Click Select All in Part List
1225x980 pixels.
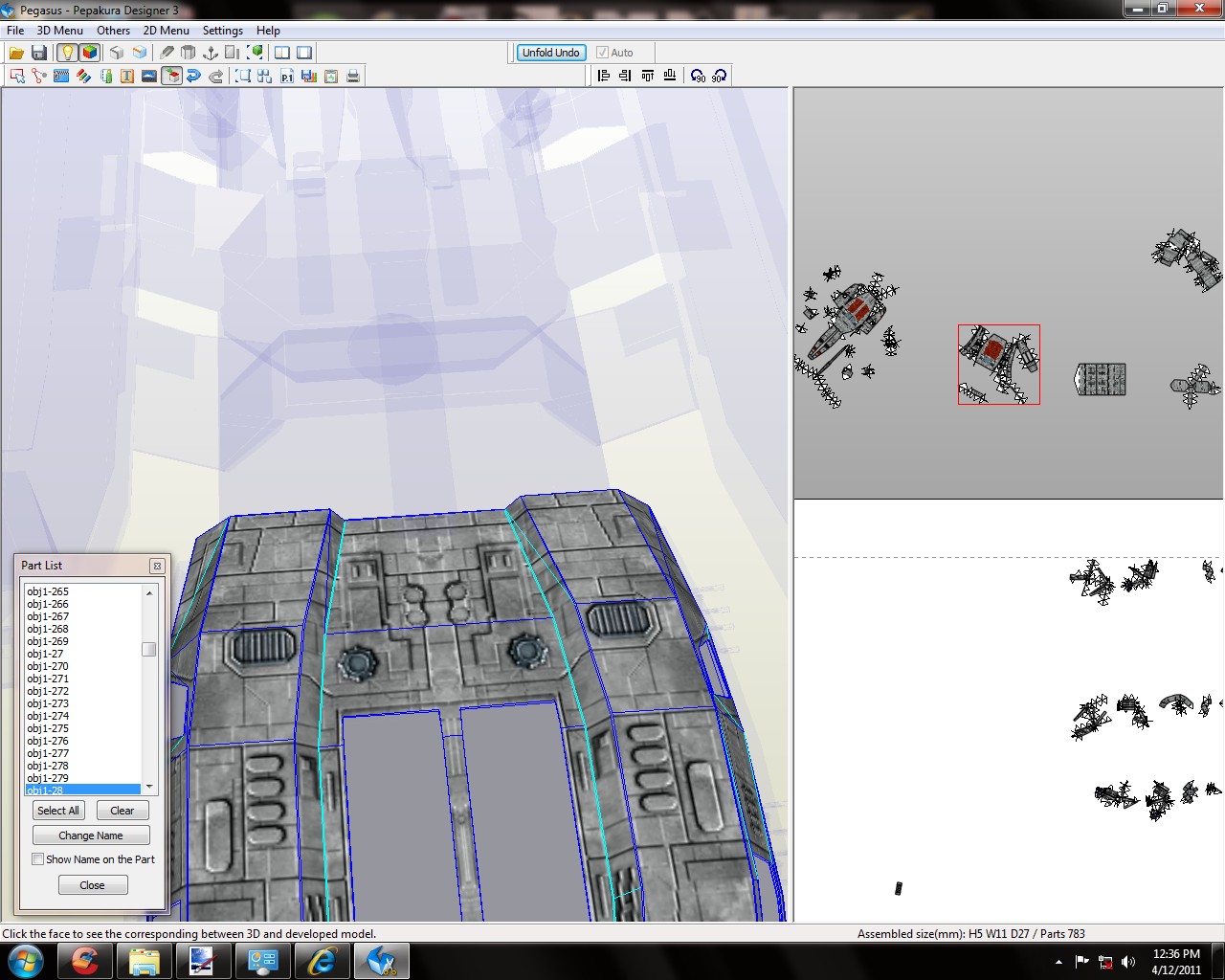pyautogui.click(x=58, y=811)
